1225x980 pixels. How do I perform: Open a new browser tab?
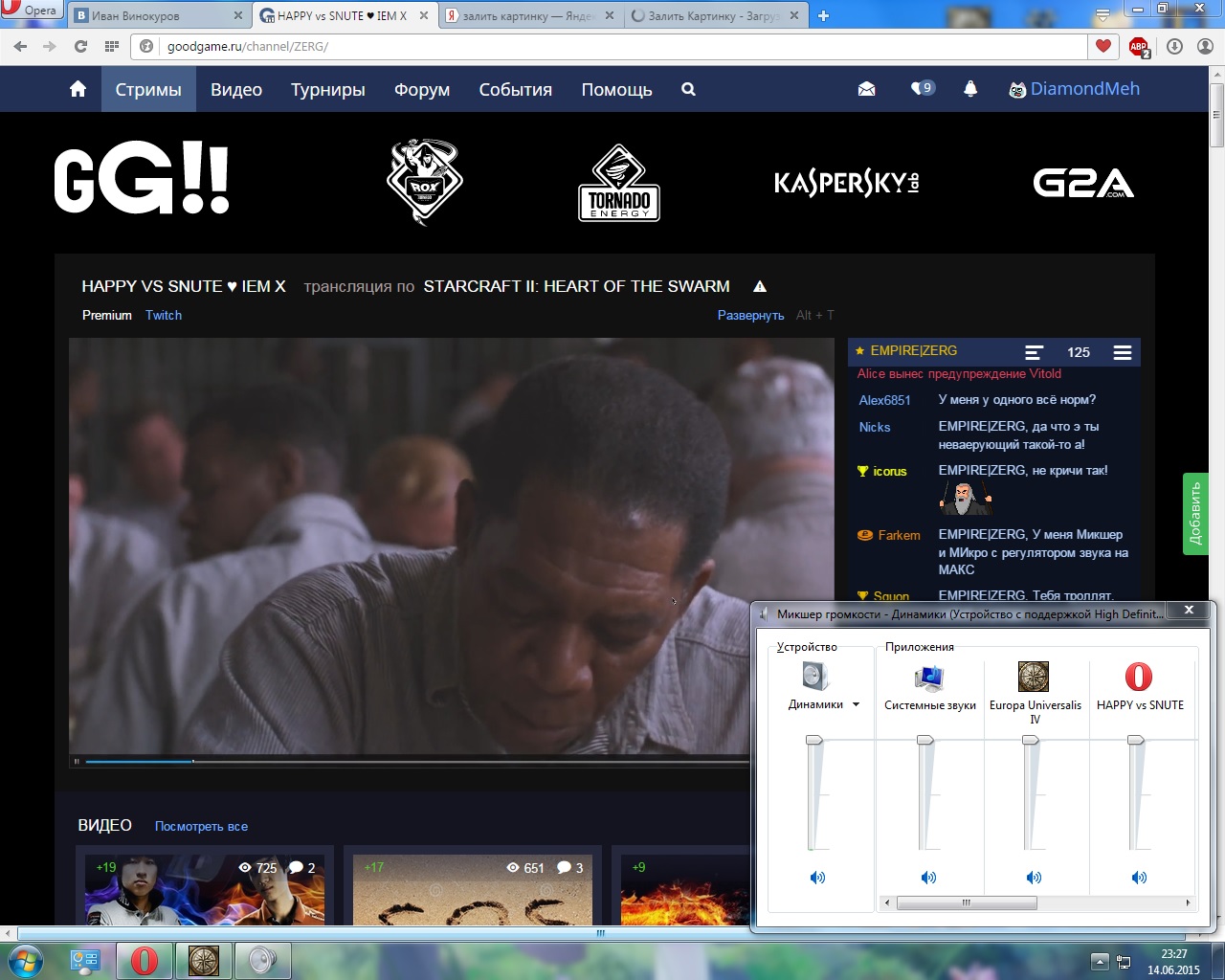[x=823, y=15]
